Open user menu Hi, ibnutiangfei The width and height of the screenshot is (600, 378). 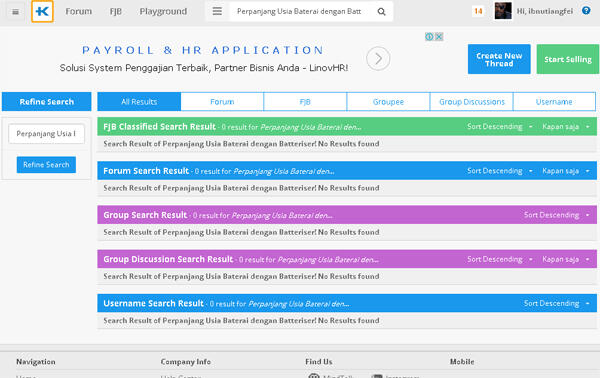(x=545, y=11)
